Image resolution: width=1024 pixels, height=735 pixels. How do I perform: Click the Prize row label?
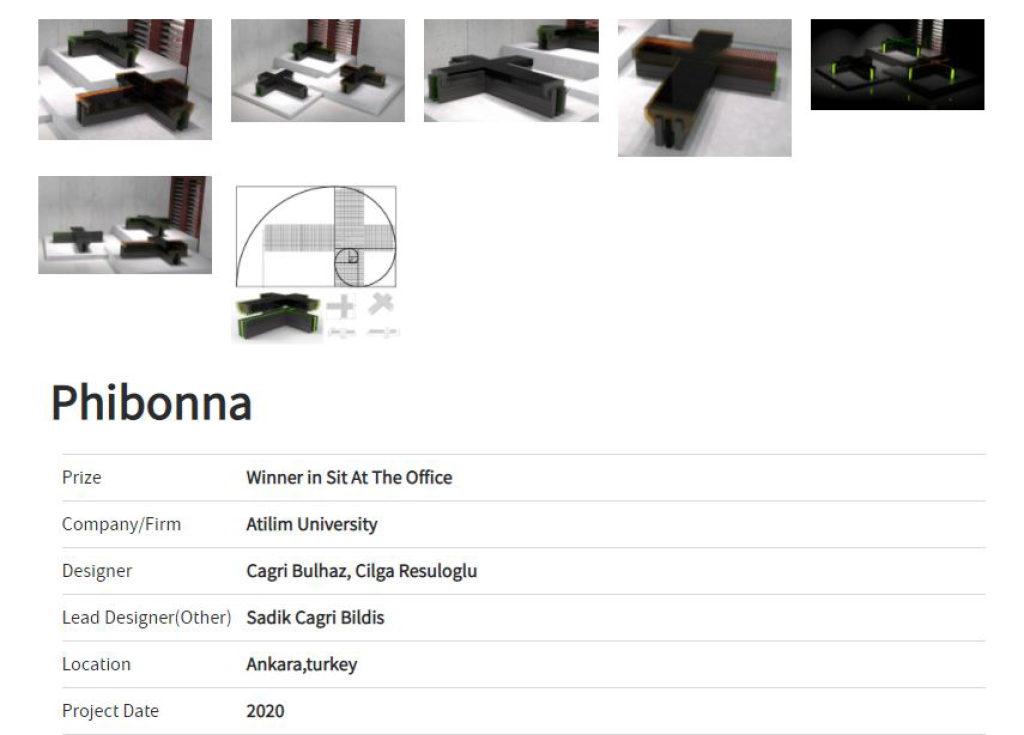click(82, 478)
